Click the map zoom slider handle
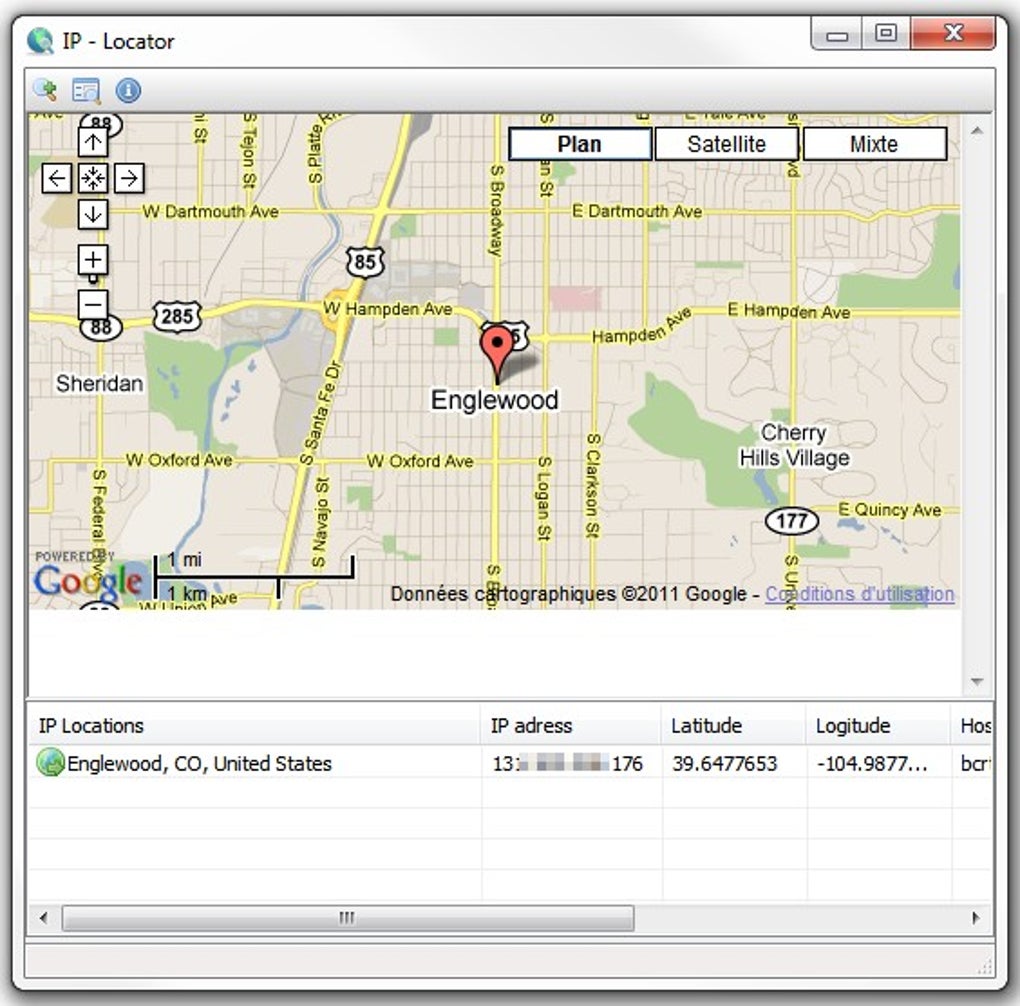The height and width of the screenshot is (1006, 1020). pyautogui.click(x=93, y=279)
